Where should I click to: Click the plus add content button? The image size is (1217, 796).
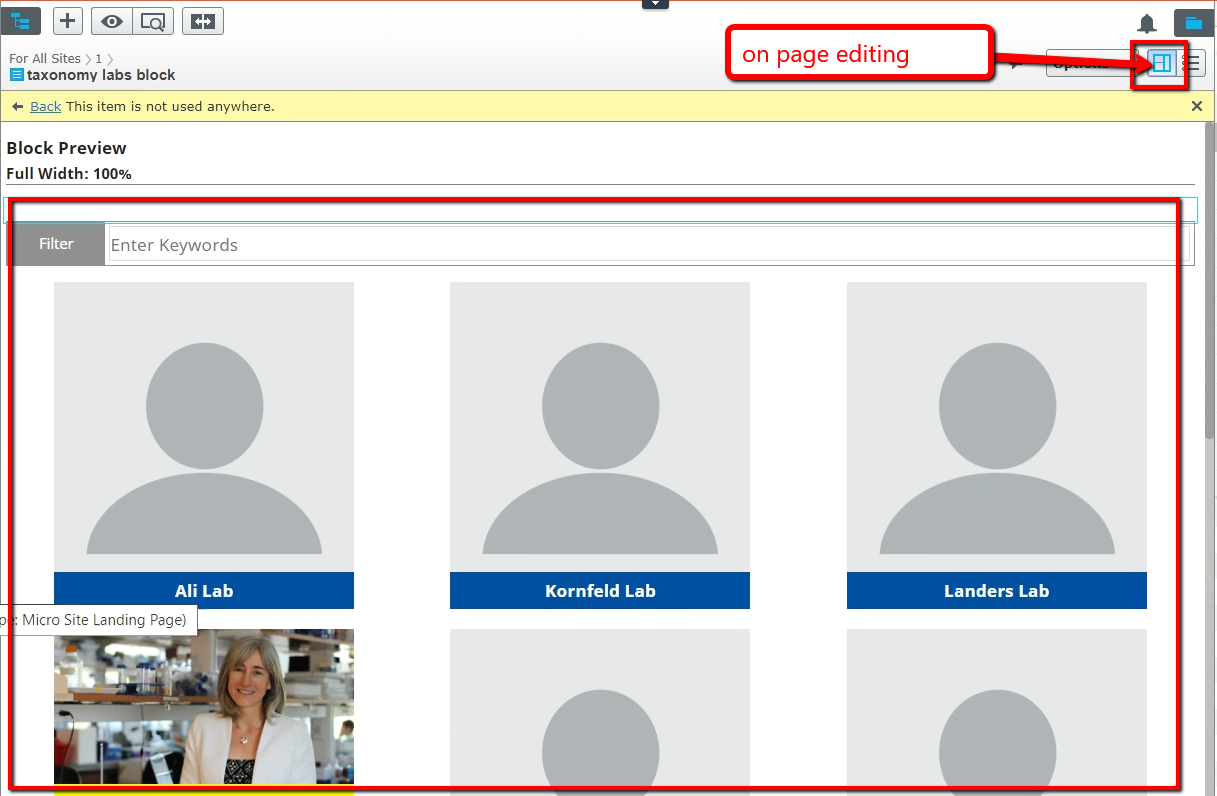tap(67, 21)
